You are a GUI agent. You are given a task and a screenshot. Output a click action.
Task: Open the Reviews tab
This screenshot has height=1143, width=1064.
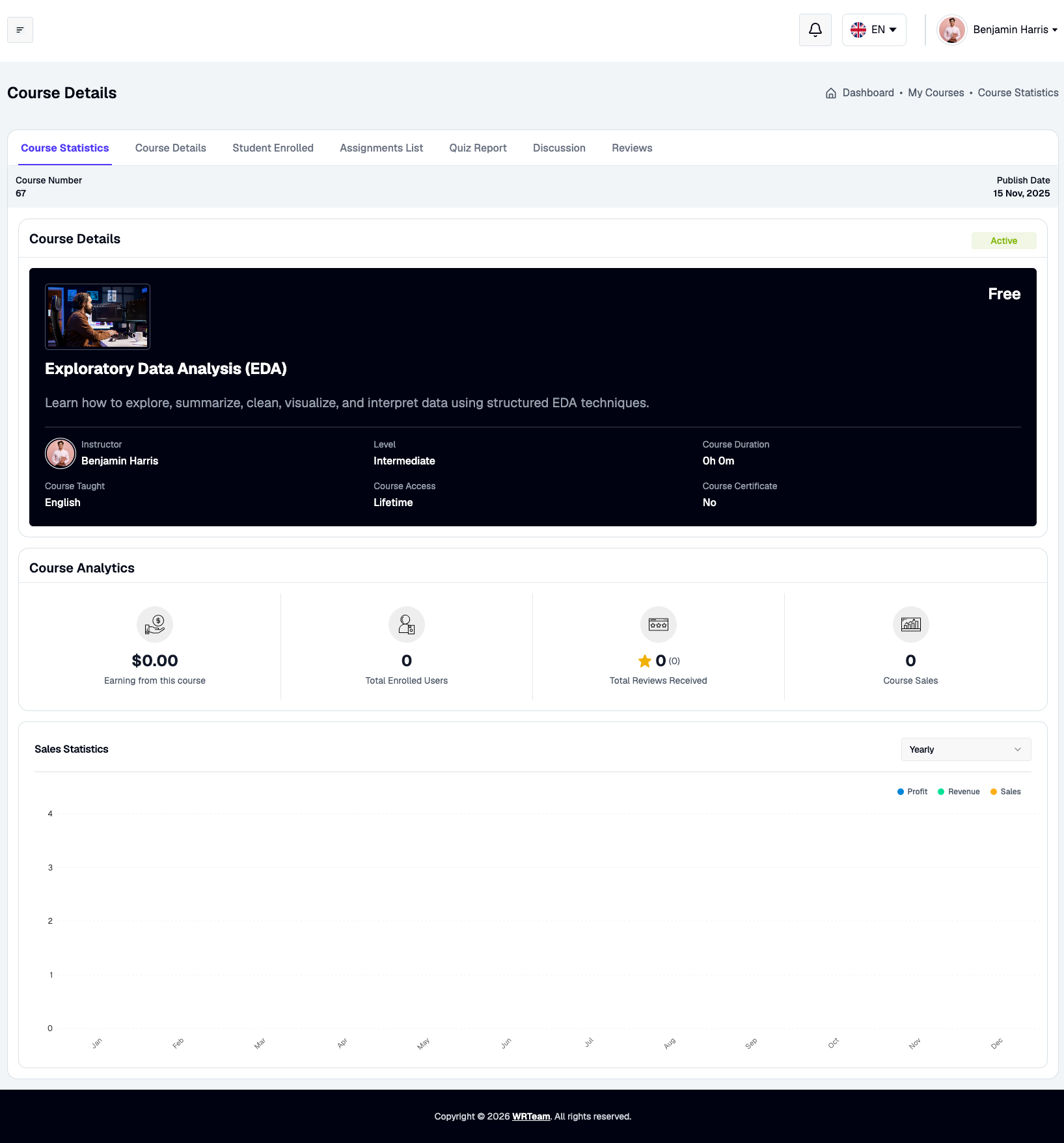coord(632,148)
